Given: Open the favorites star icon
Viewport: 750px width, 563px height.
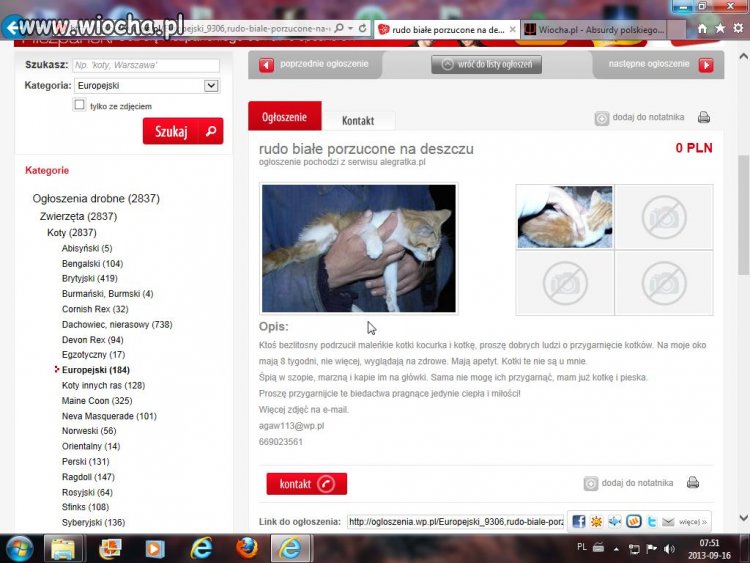Looking at the screenshot, I should pyautogui.click(x=720, y=29).
